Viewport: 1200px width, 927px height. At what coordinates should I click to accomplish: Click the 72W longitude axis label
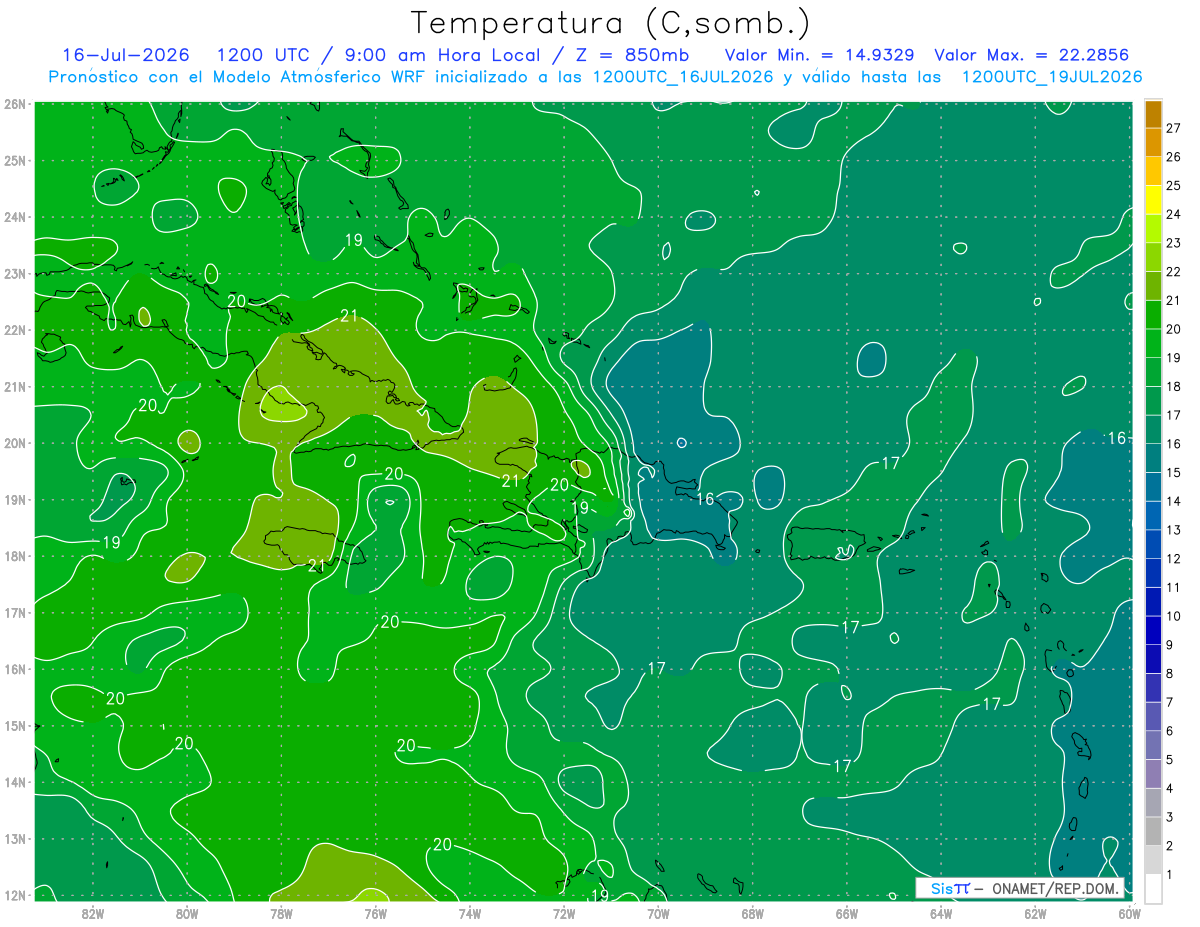click(x=564, y=913)
